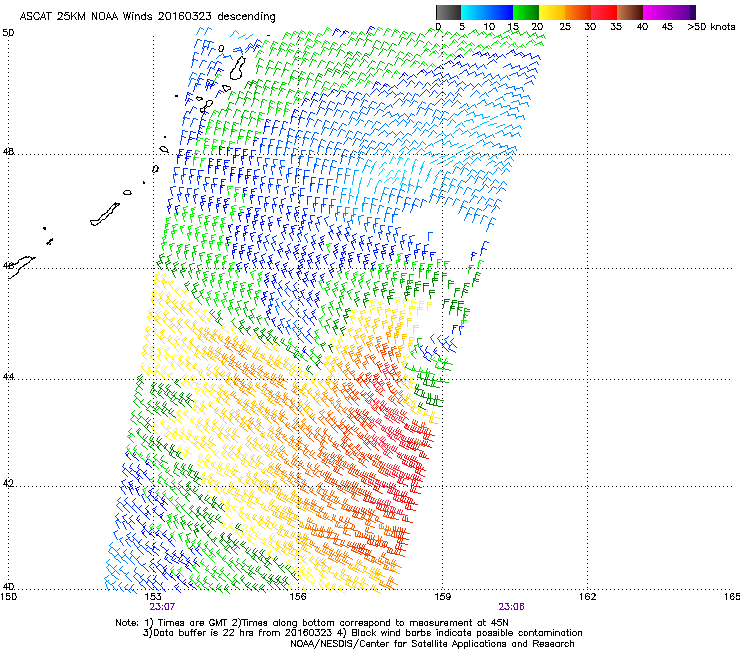
Task: Select the blue 10-15 knots legend swatch
Action: point(500,12)
